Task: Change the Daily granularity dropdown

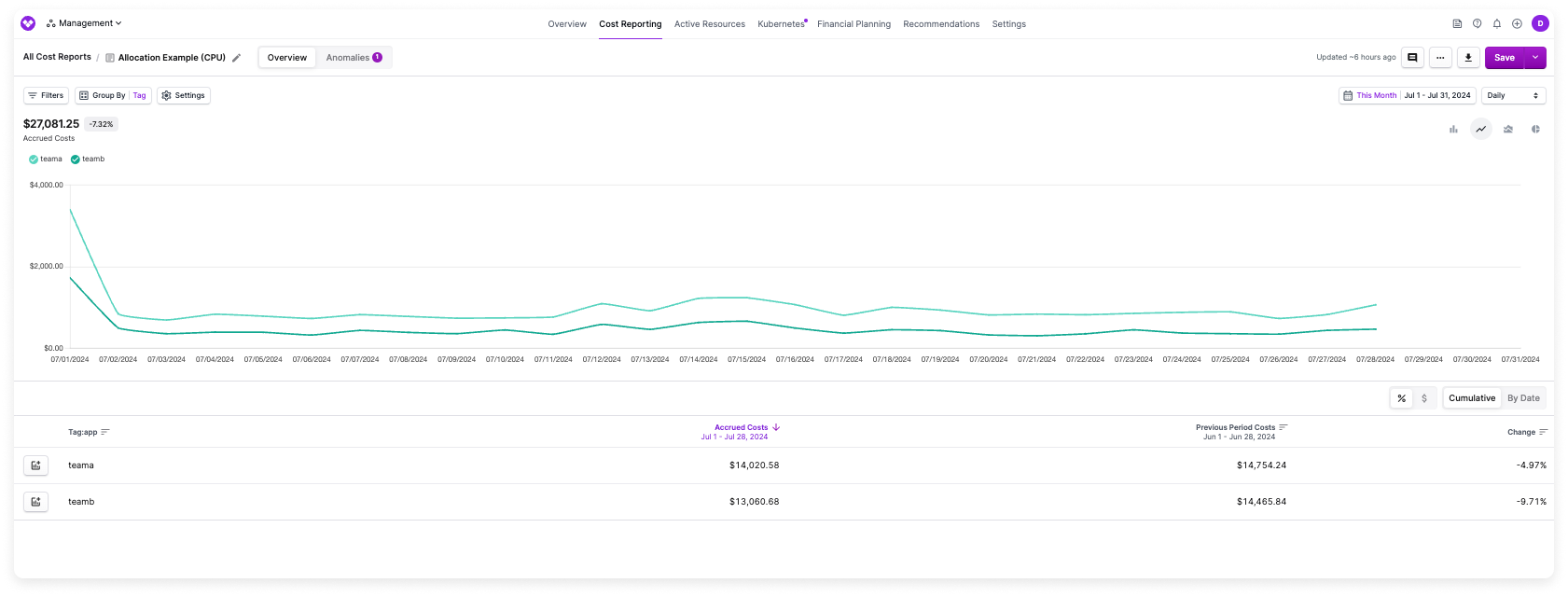Action: pyautogui.click(x=1514, y=95)
